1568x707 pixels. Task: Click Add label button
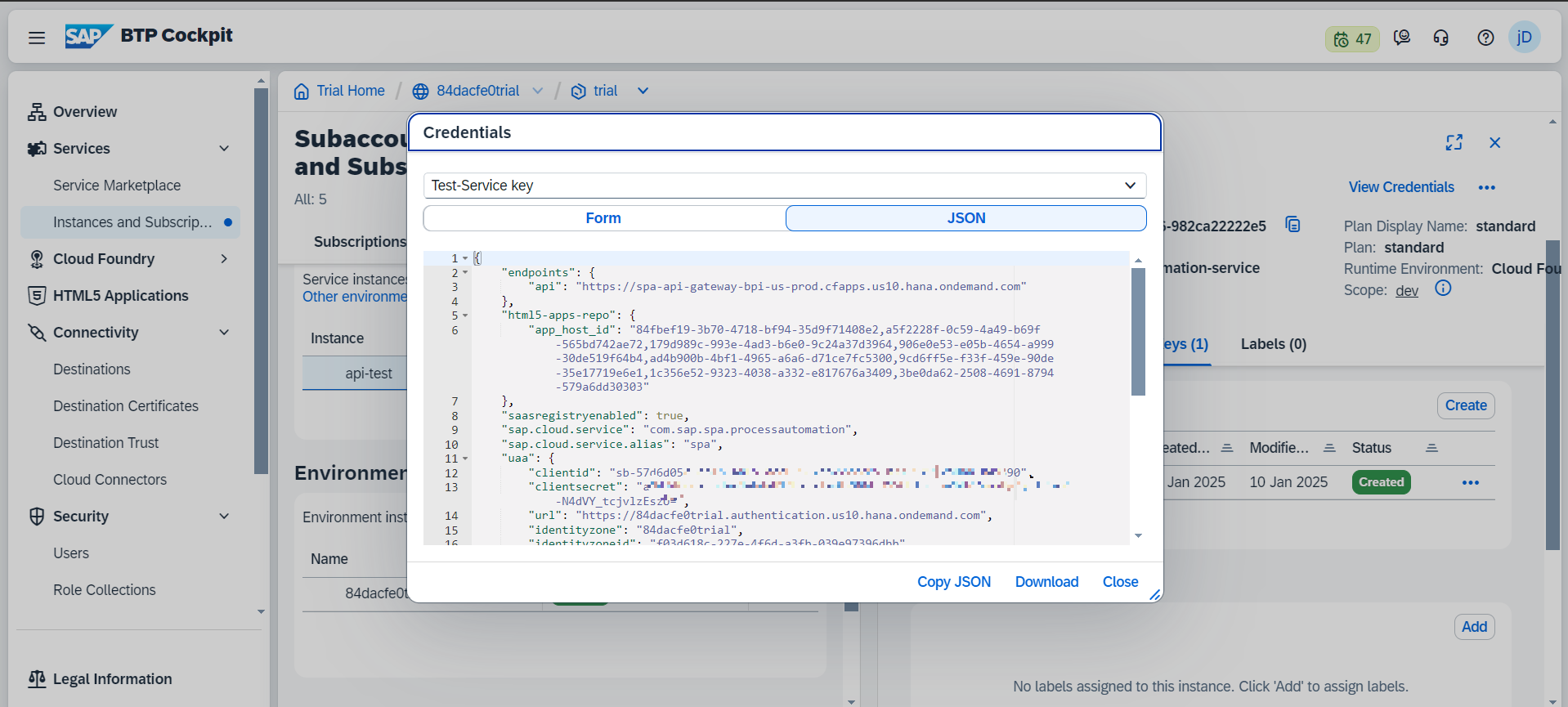pyautogui.click(x=1474, y=627)
